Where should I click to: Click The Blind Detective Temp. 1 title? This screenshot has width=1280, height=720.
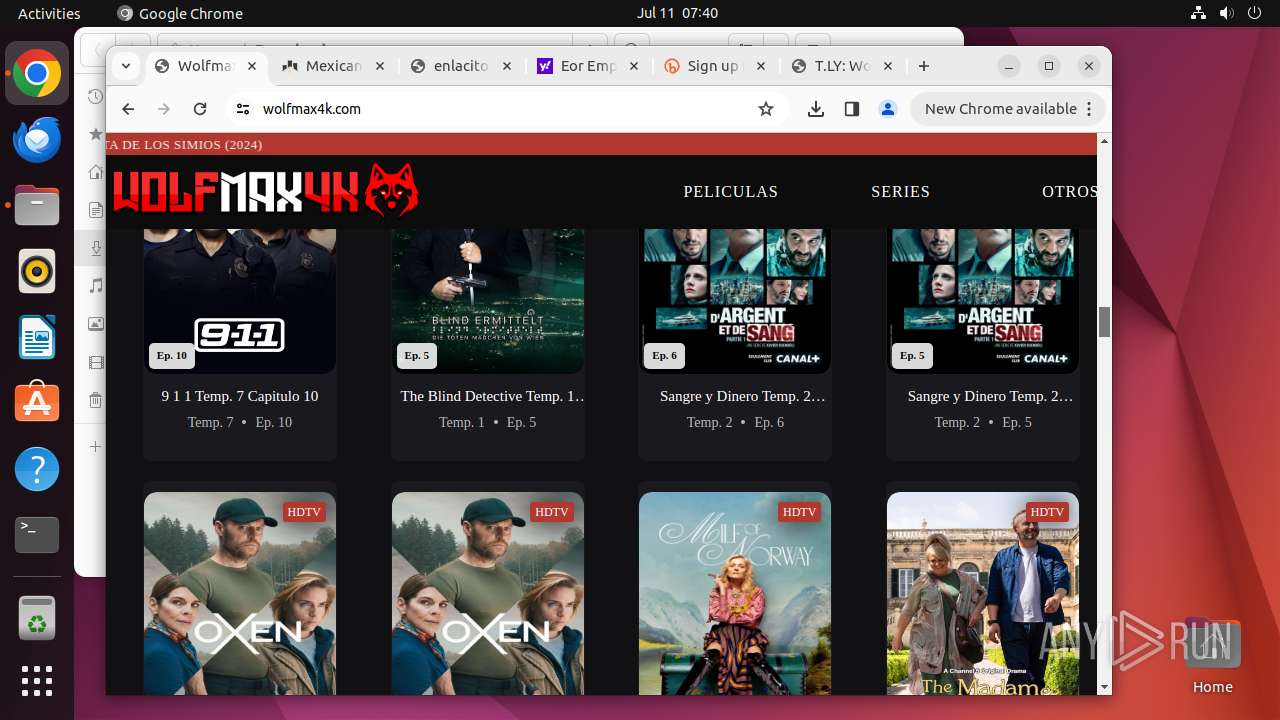pyautogui.click(x=493, y=396)
